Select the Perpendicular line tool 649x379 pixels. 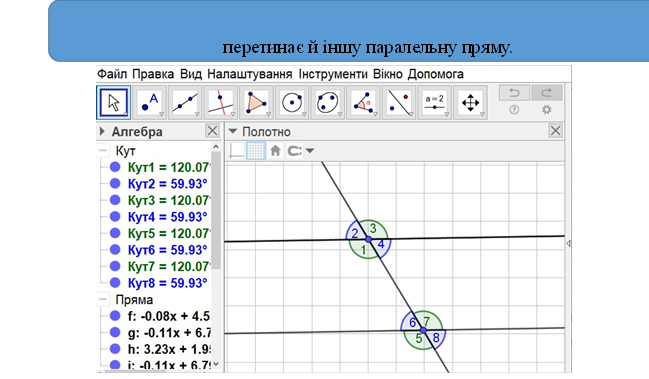pyautogui.click(x=221, y=103)
